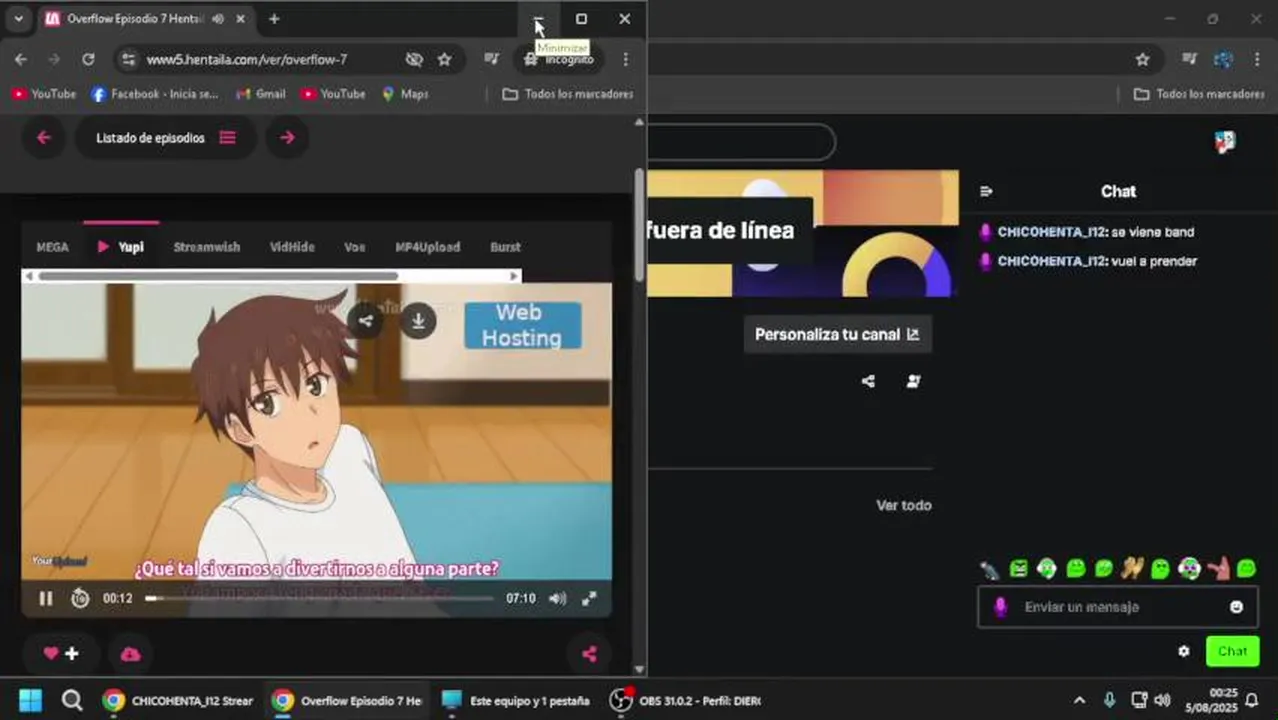The height and width of the screenshot is (720, 1278).
Task: Open the emoji picker in the message box
Action: [x=1236, y=607]
